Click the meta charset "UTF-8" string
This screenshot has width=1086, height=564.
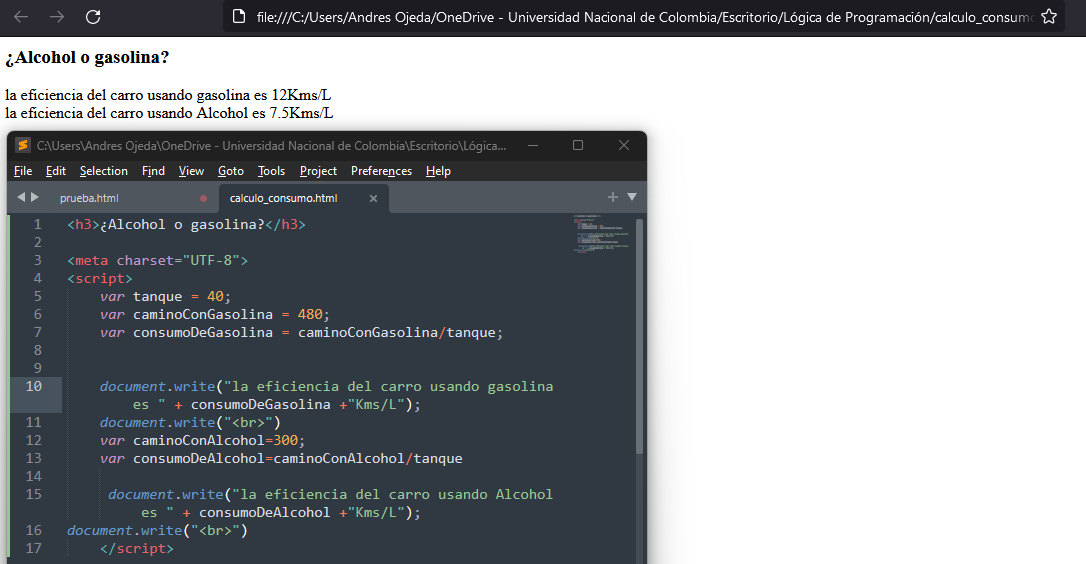tap(211, 261)
